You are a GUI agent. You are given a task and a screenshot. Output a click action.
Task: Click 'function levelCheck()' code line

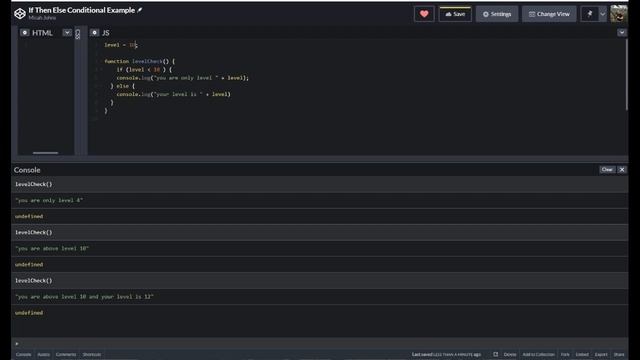140,61
